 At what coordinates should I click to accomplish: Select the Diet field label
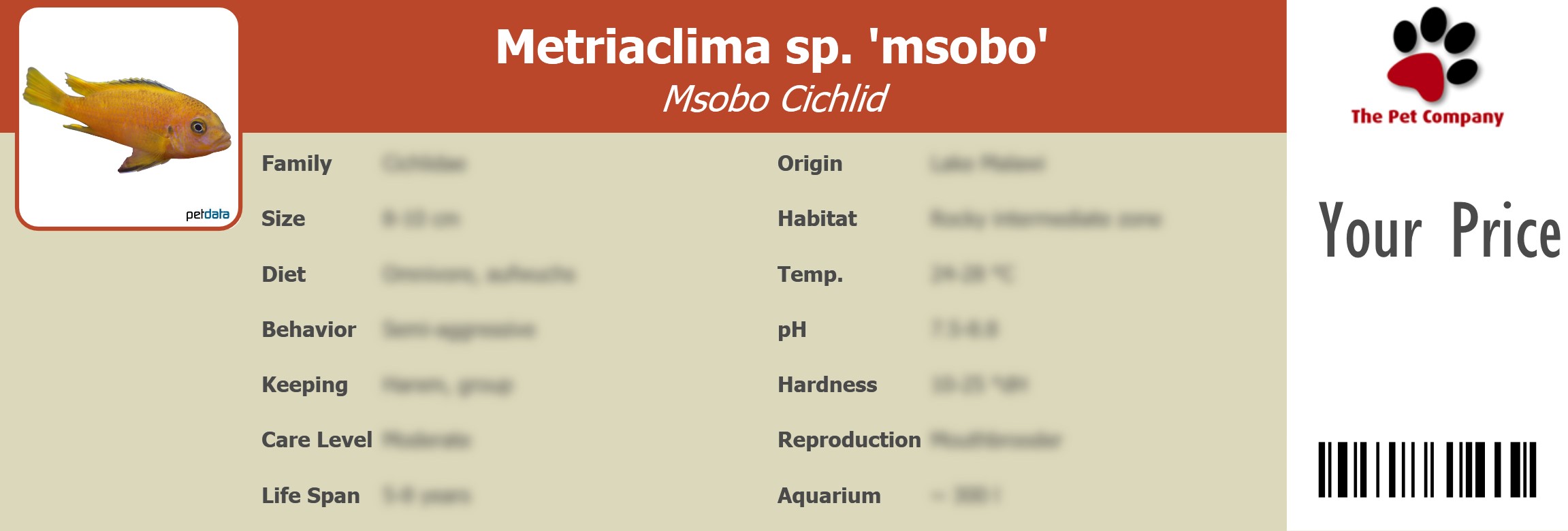pos(283,274)
